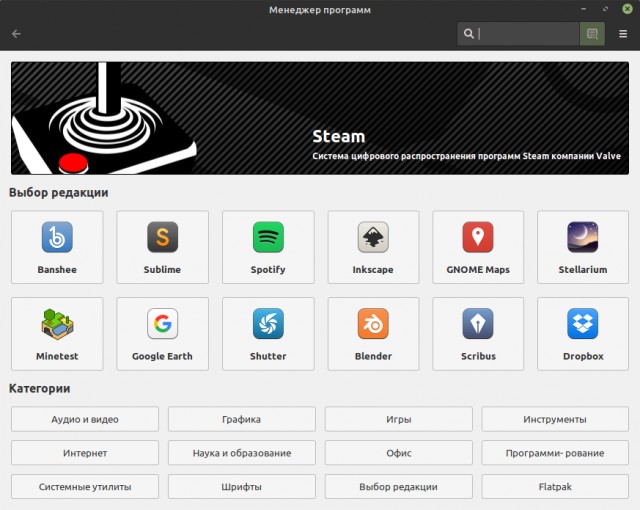
Task: Open the Google Earth app tile
Action: (162, 334)
